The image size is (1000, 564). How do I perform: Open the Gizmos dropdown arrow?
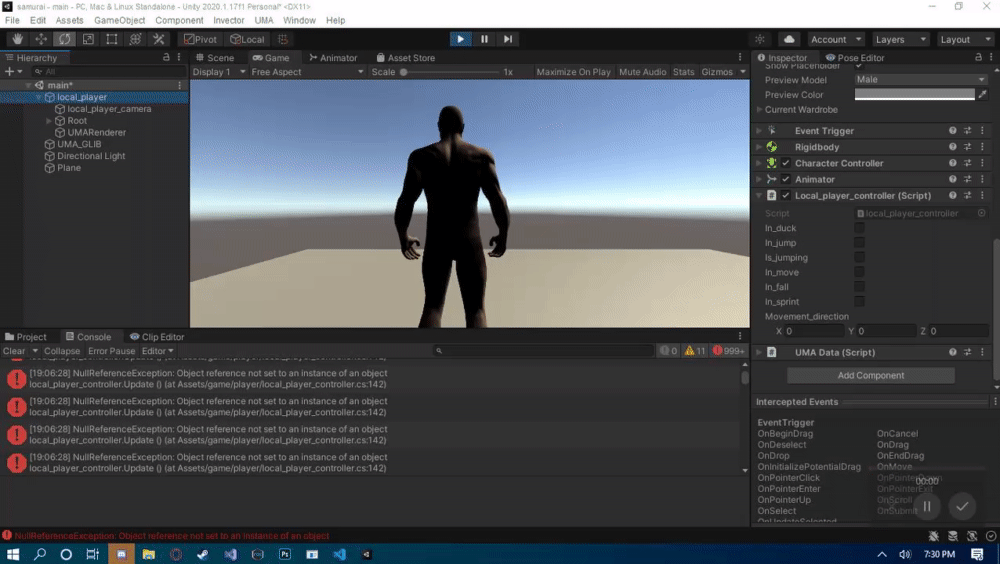[x=743, y=72]
